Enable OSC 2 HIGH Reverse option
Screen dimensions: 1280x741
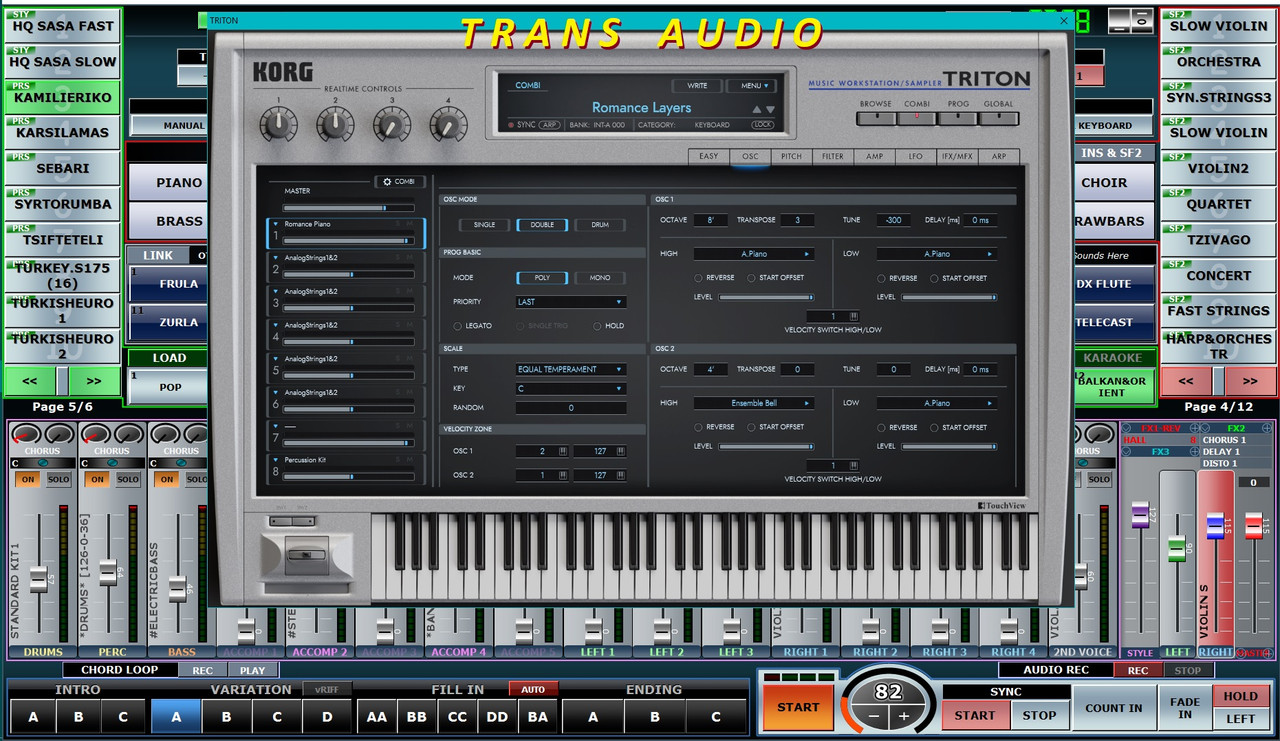click(x=698, y=427)
